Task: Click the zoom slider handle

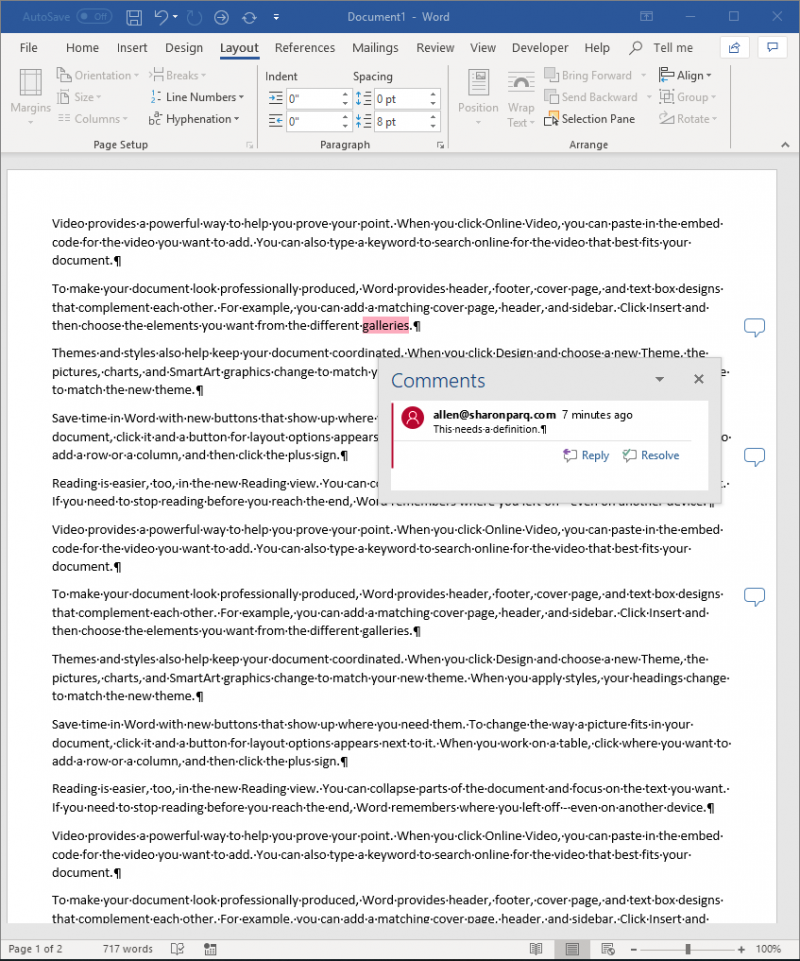Action: pos(688,949)
